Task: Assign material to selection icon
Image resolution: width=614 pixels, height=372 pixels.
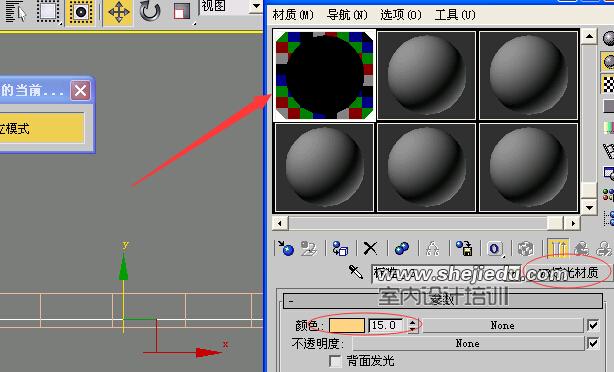Action: [340, 248]
